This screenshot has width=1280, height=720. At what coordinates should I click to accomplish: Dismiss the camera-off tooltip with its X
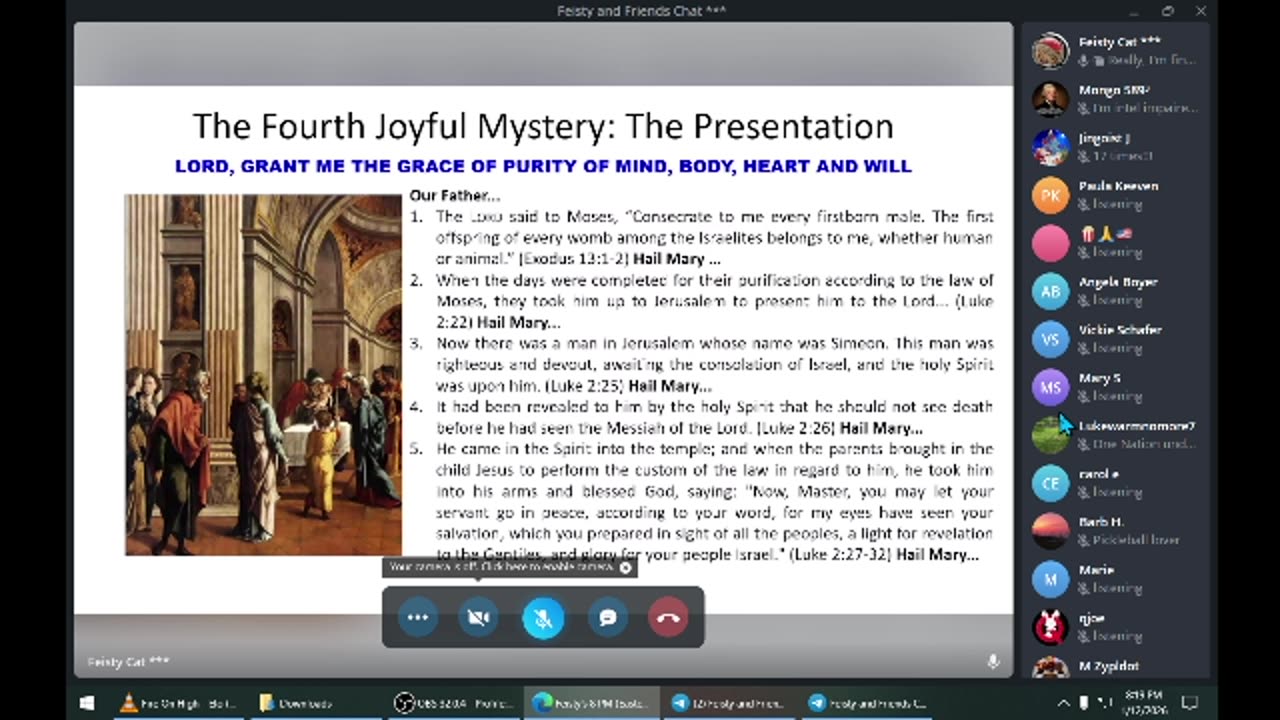click(x=626, y=568)
